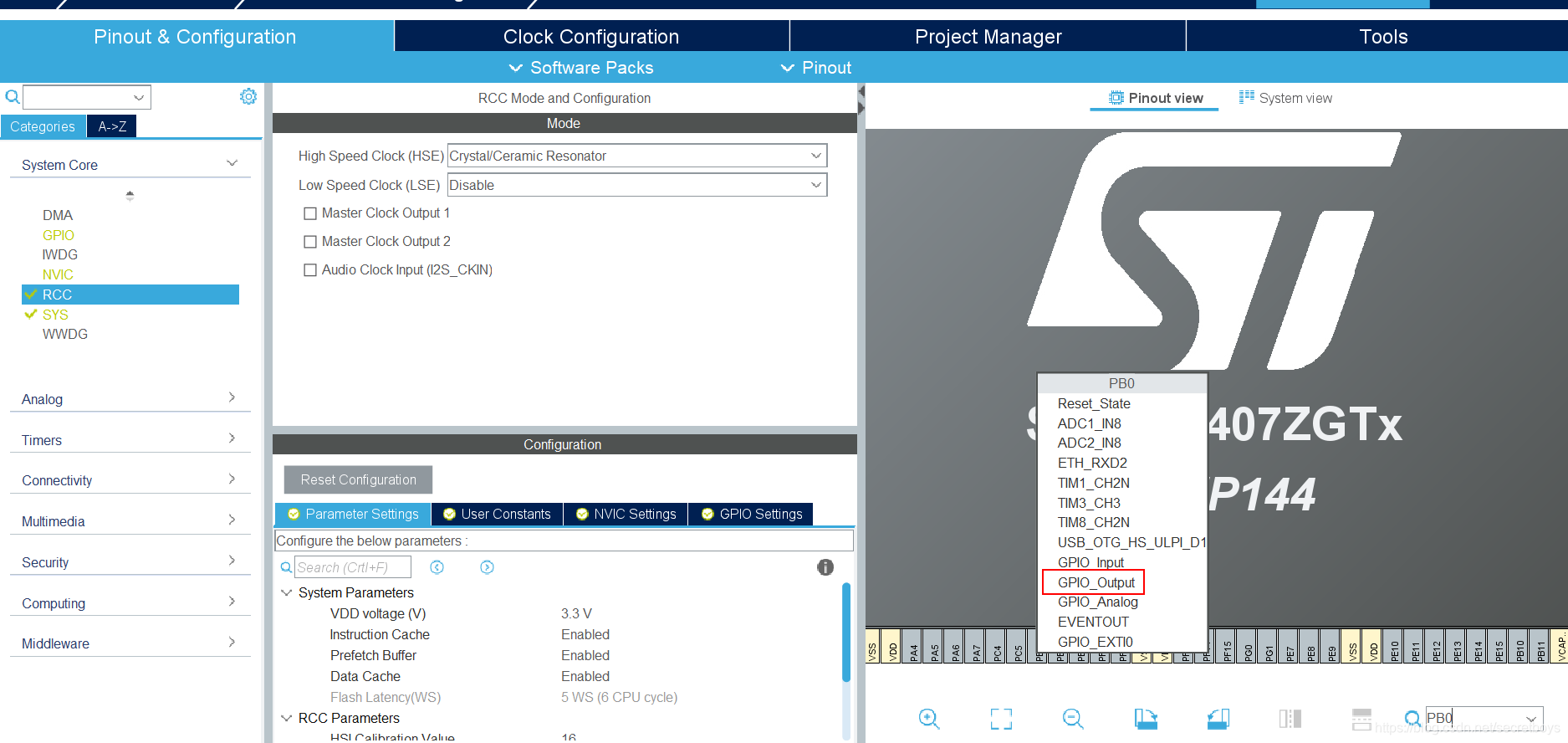This screenshot has height=743, width=1568.
Task: Select GPIO_EXTI0 in the PB0 menu
Action: point(1095,642)
